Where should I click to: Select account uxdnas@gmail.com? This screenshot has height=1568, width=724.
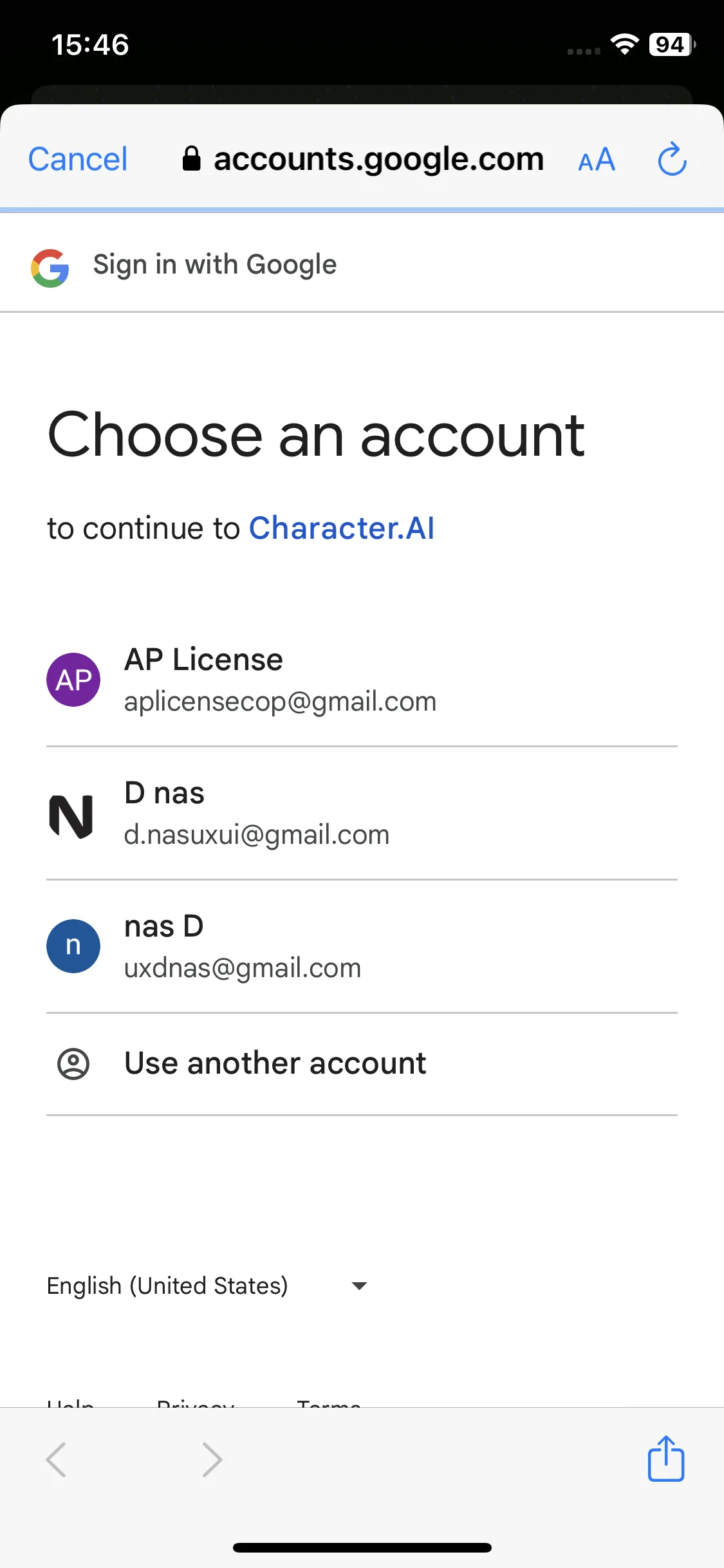point(362,947)
